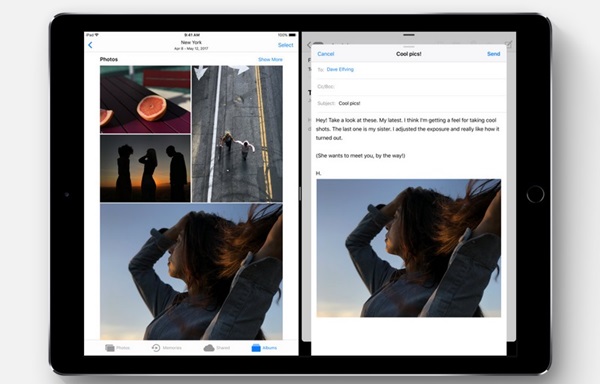
Task: Tap the slide-over grabber handle at top
Action: 409,35
